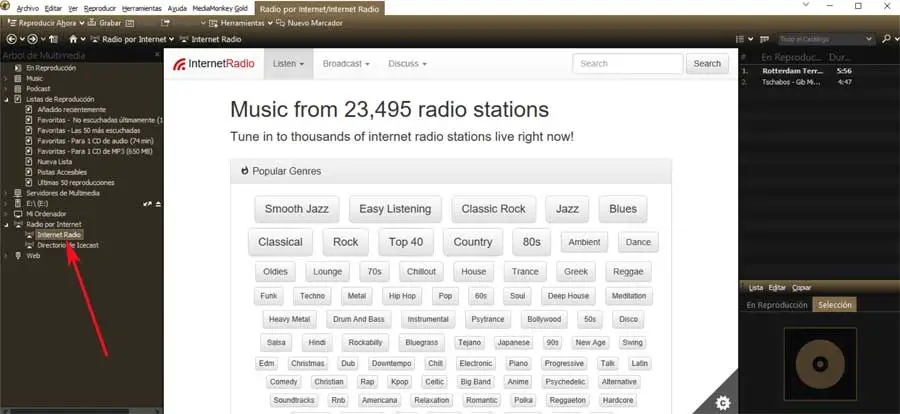The image size is (900, 414).
Task: Click the column layout icon beside the catalog box
Action: pos(764,39)
